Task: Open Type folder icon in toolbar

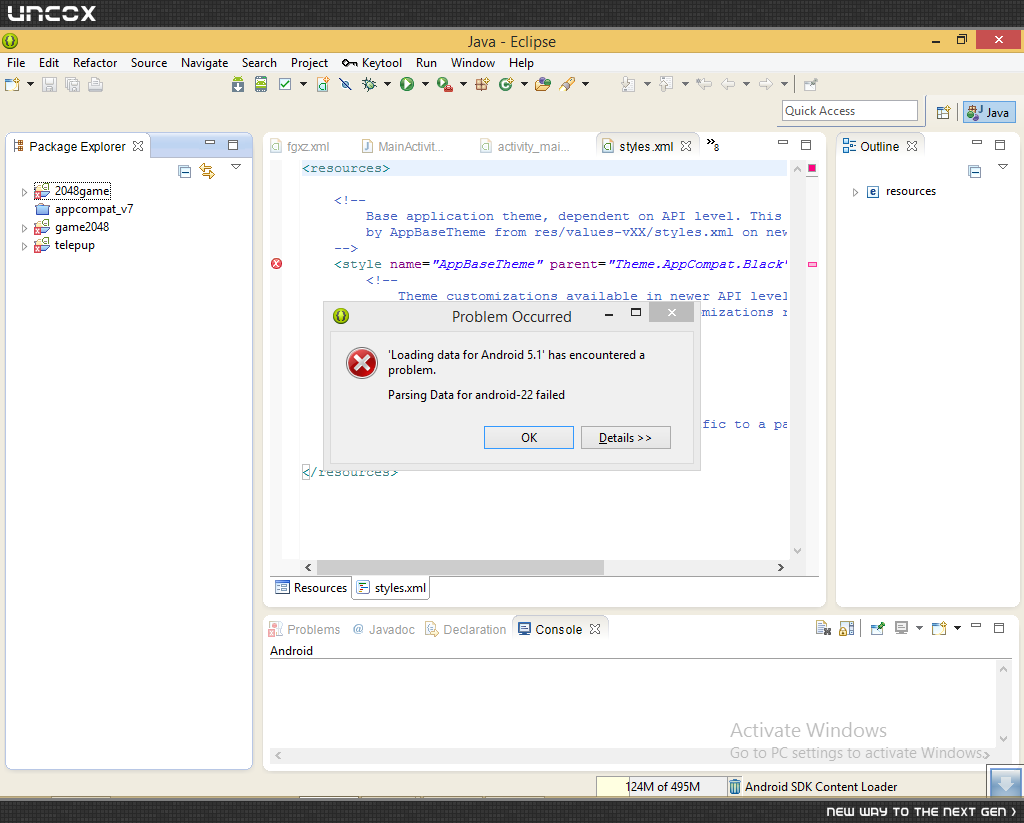Action: coord(543,84)
